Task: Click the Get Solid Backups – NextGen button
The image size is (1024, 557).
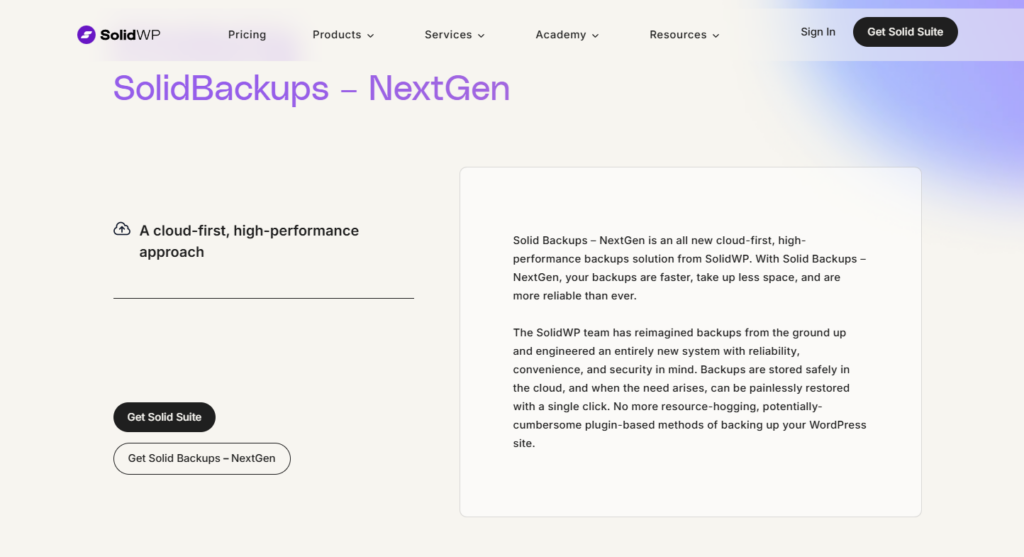Action: [201, 459]
